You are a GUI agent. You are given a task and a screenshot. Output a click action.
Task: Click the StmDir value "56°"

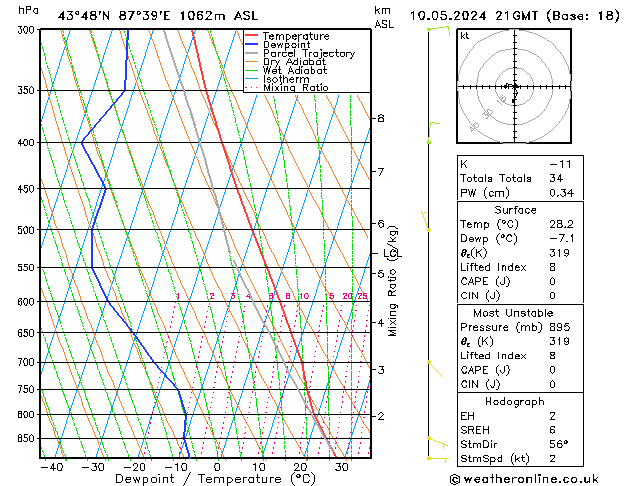pyautogui.click(x=559, y=445)
